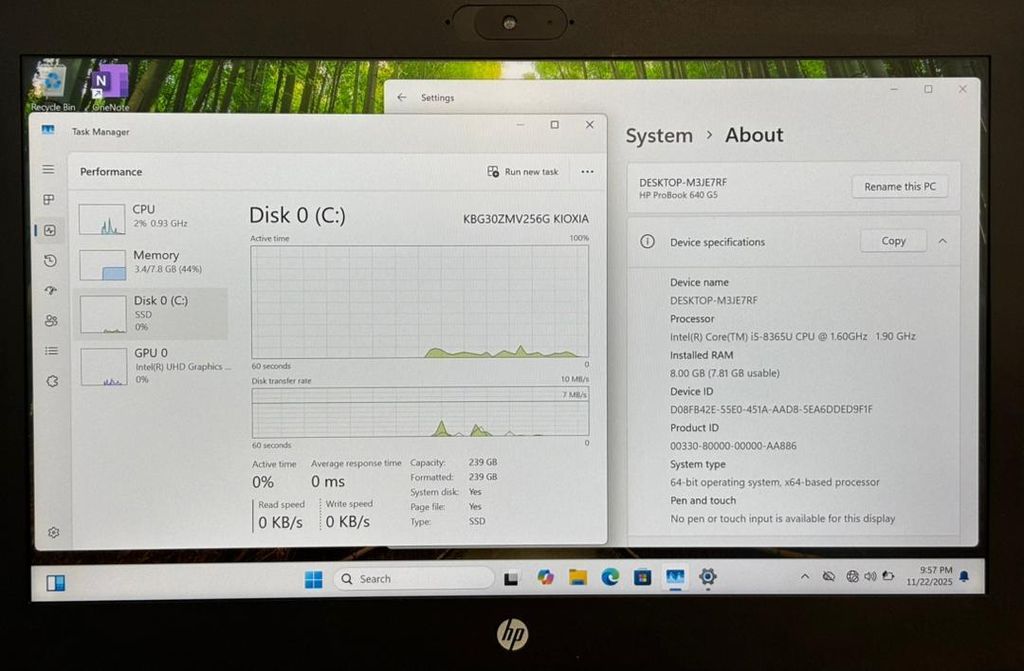
Task: Open Processes page in Task Manager sidebar
Action: (49, 200)
